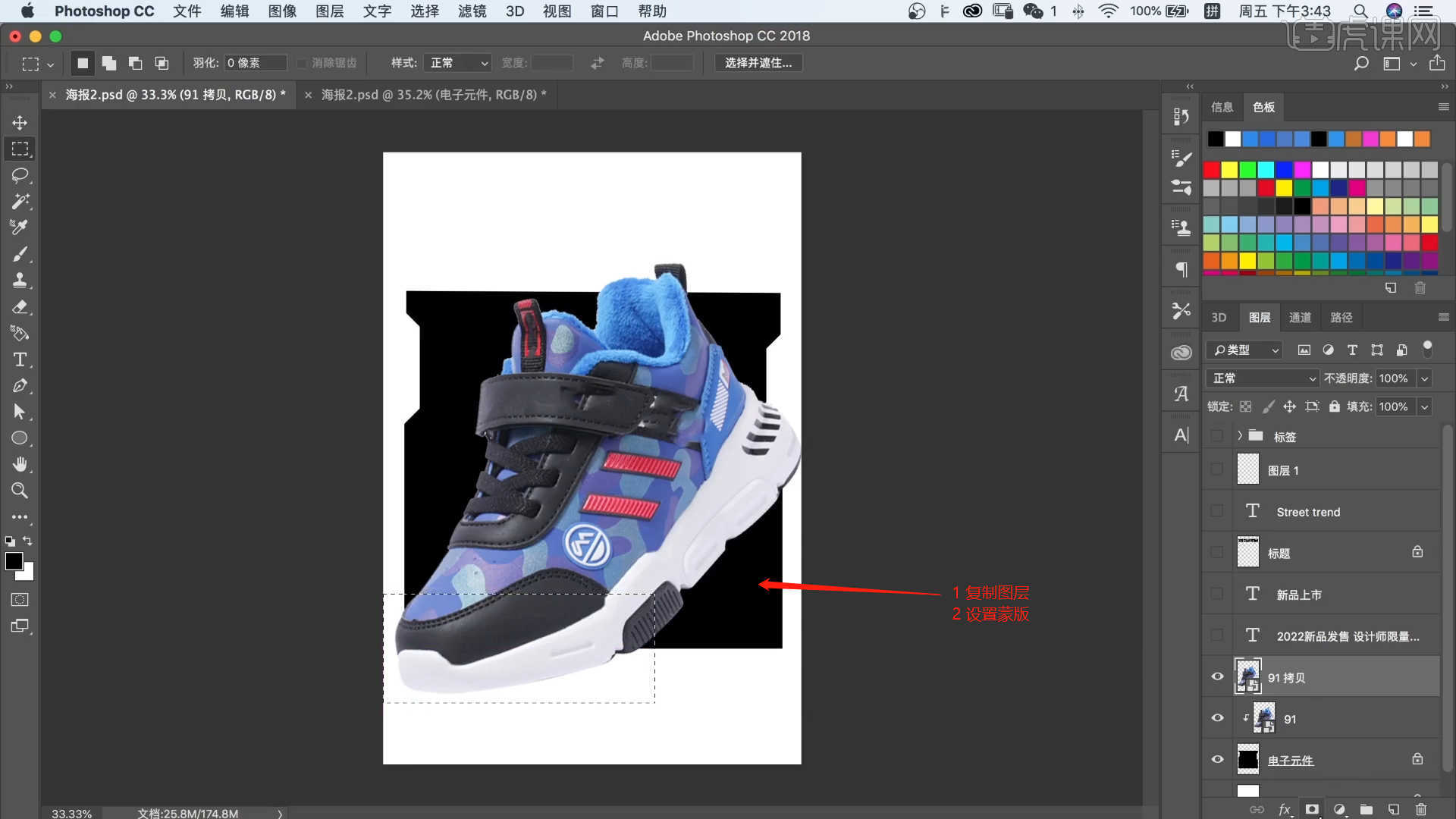Open the fill 填充 dropdown arrow
1456x819 pixels.
[1424, 406]
